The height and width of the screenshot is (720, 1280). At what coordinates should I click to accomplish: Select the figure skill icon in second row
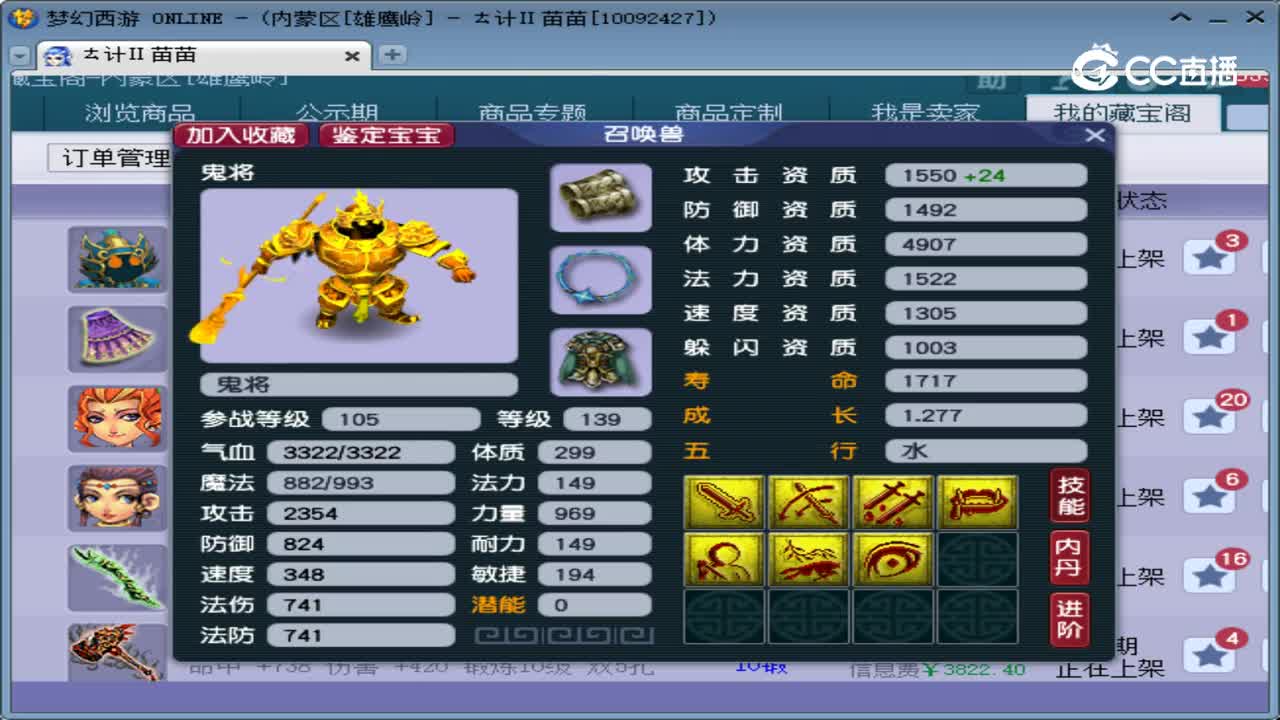[724, 559]
